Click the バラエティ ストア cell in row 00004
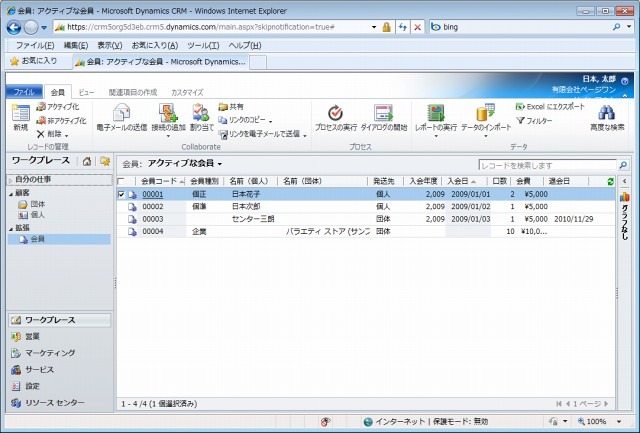 tap(328, 232)
